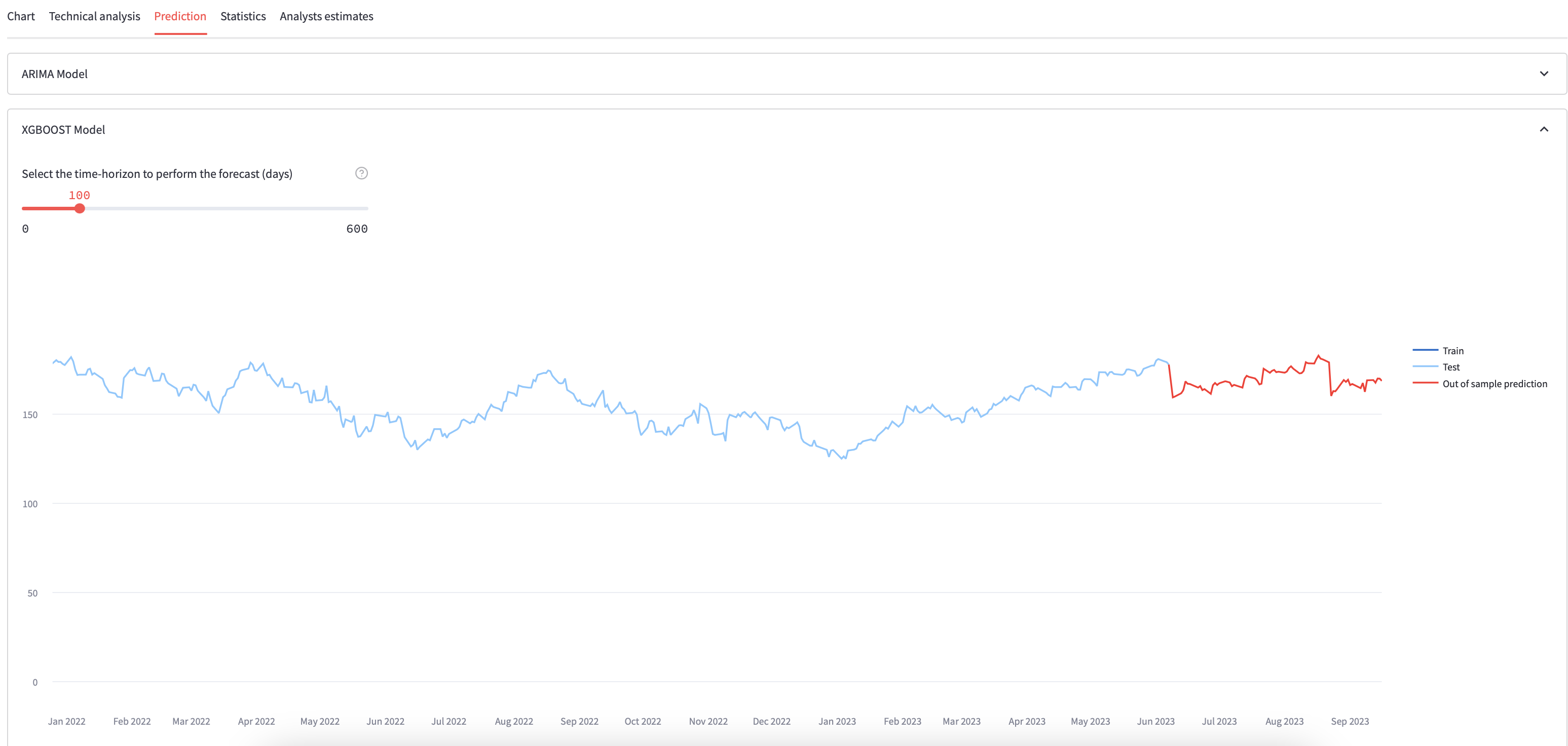Set the forecast time-horizon slider
The height and width of the screenshot is (746, 1568).
pos(80,209)
